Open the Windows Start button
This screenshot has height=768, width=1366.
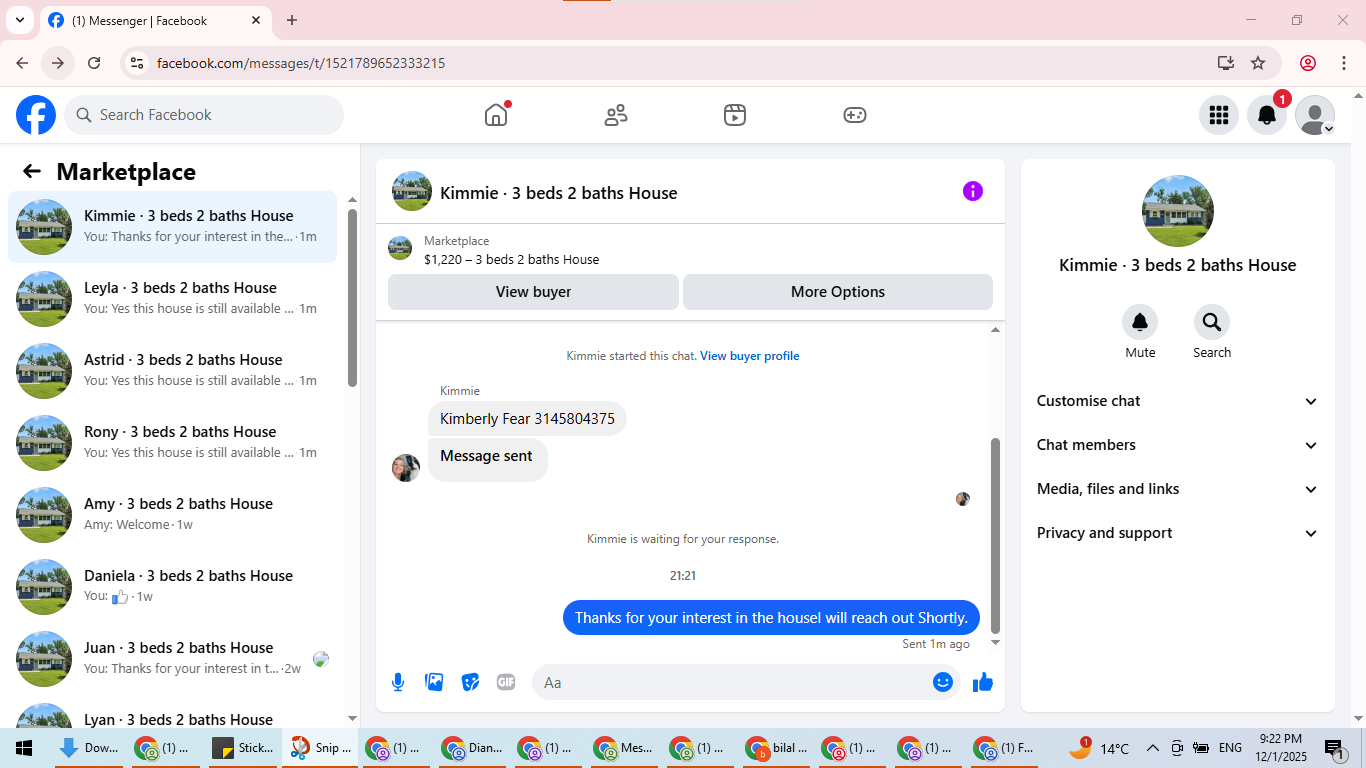pyautogui.click(x=22, y=748)
